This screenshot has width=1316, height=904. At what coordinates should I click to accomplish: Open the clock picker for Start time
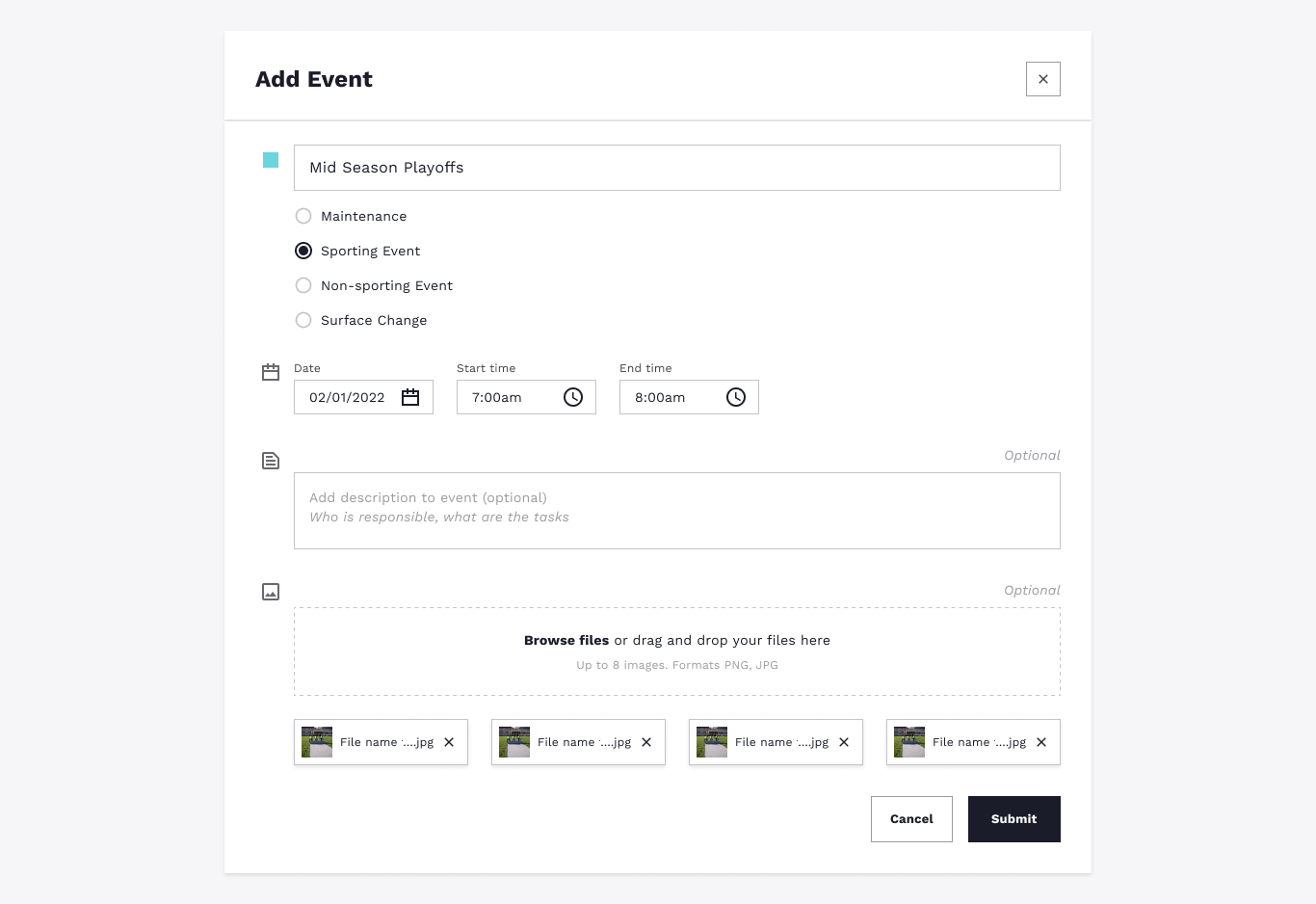573,397
